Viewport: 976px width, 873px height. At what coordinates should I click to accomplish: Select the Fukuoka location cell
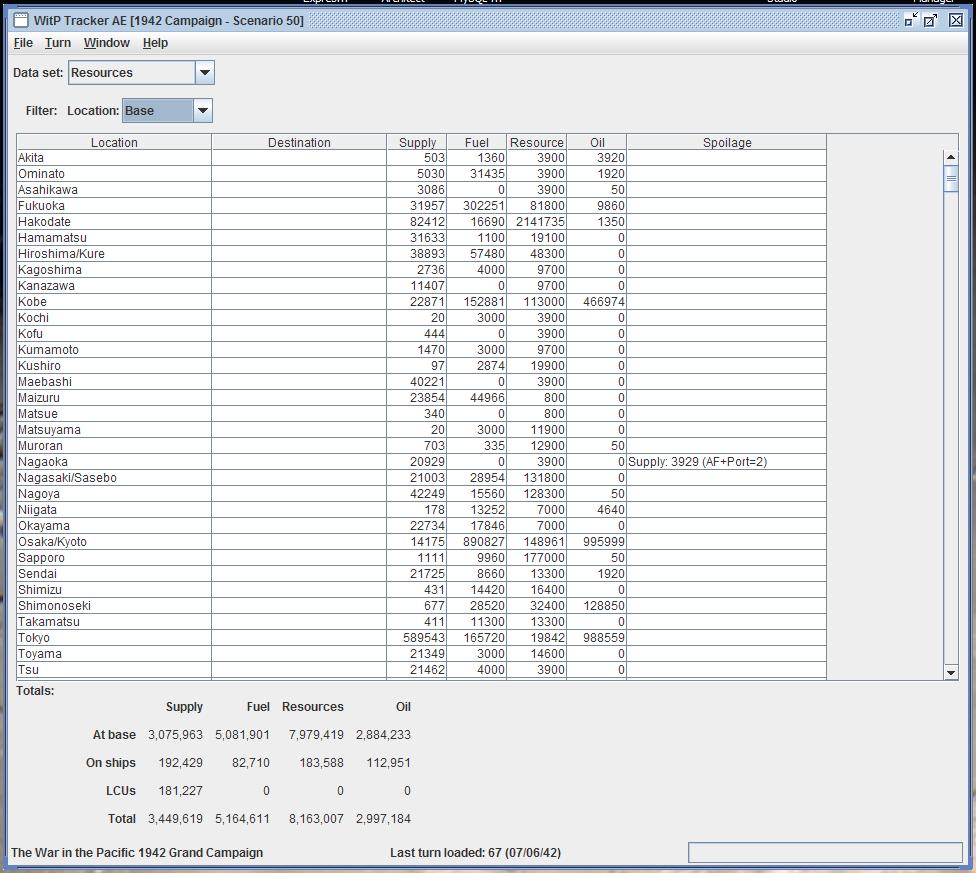pos(114,206)
